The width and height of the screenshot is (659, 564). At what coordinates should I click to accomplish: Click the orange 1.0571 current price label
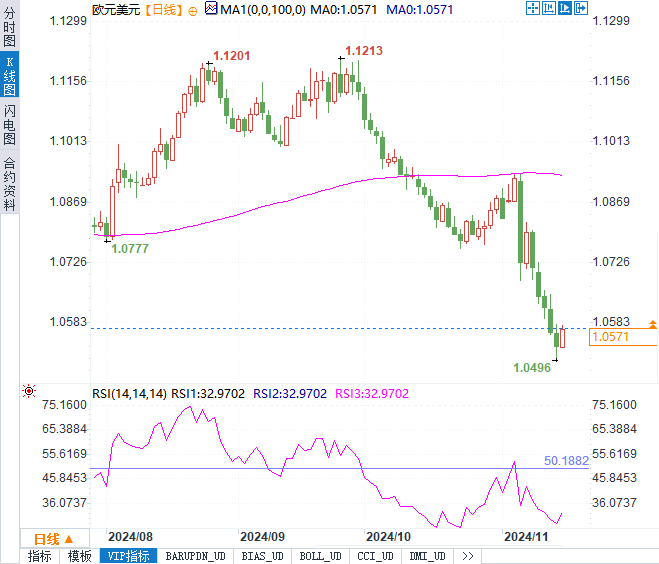coord(624,338)
